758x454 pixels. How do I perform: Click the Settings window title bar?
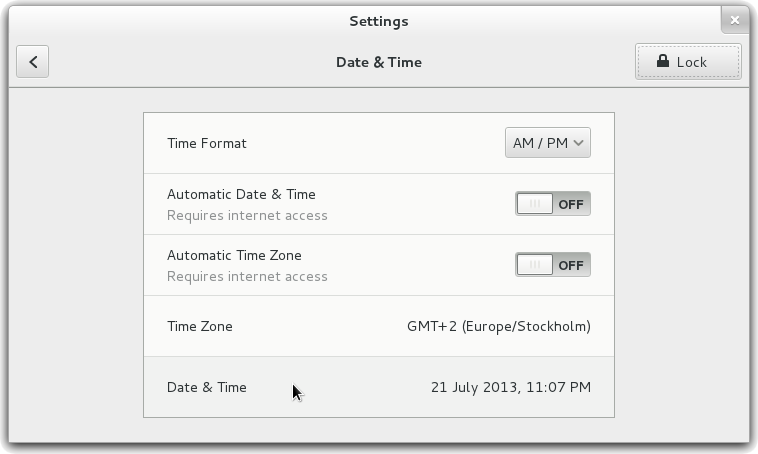(379, 21)
